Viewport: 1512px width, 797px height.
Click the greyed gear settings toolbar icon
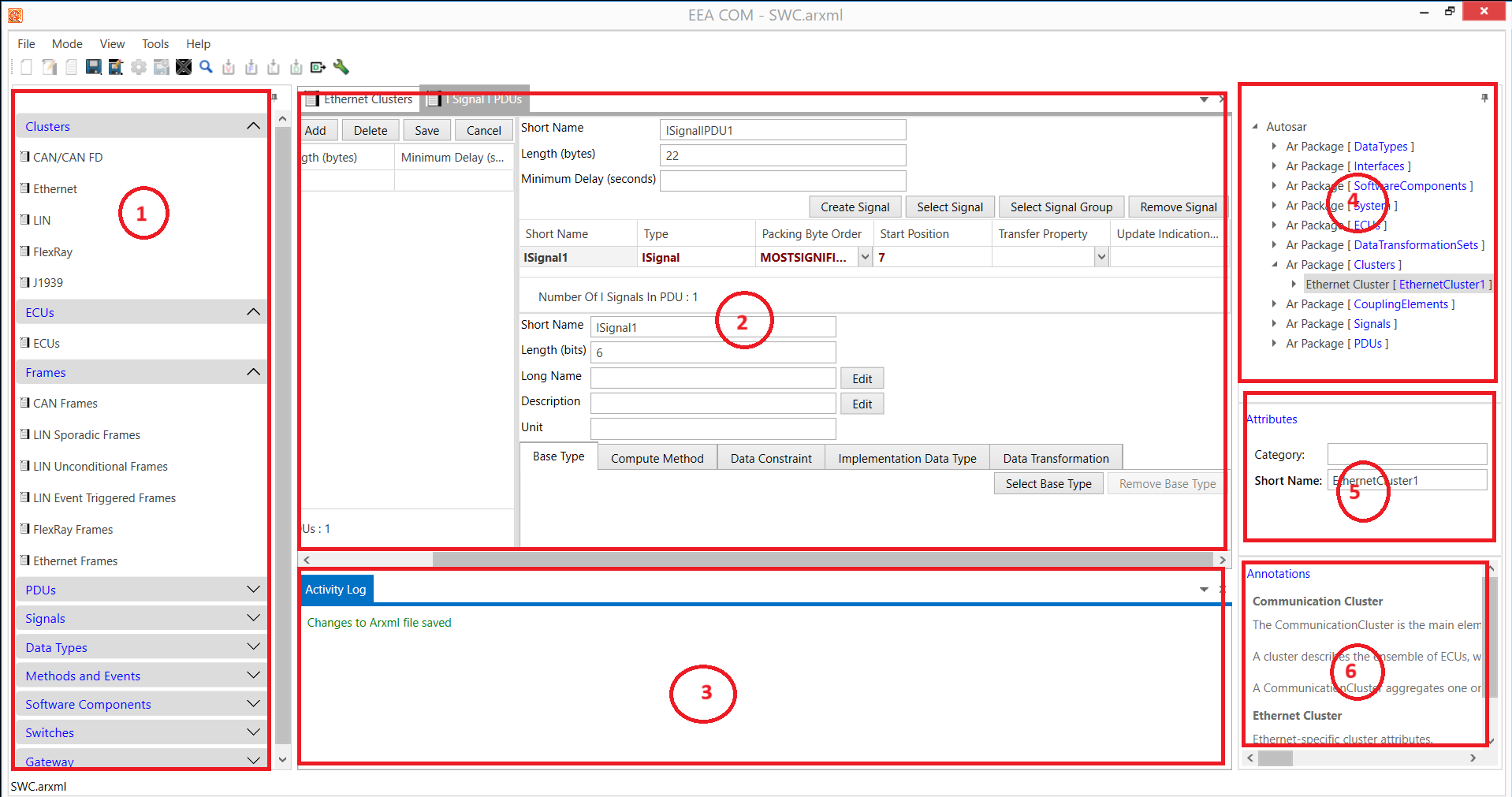pyautogui.click(x=139, y=67)
